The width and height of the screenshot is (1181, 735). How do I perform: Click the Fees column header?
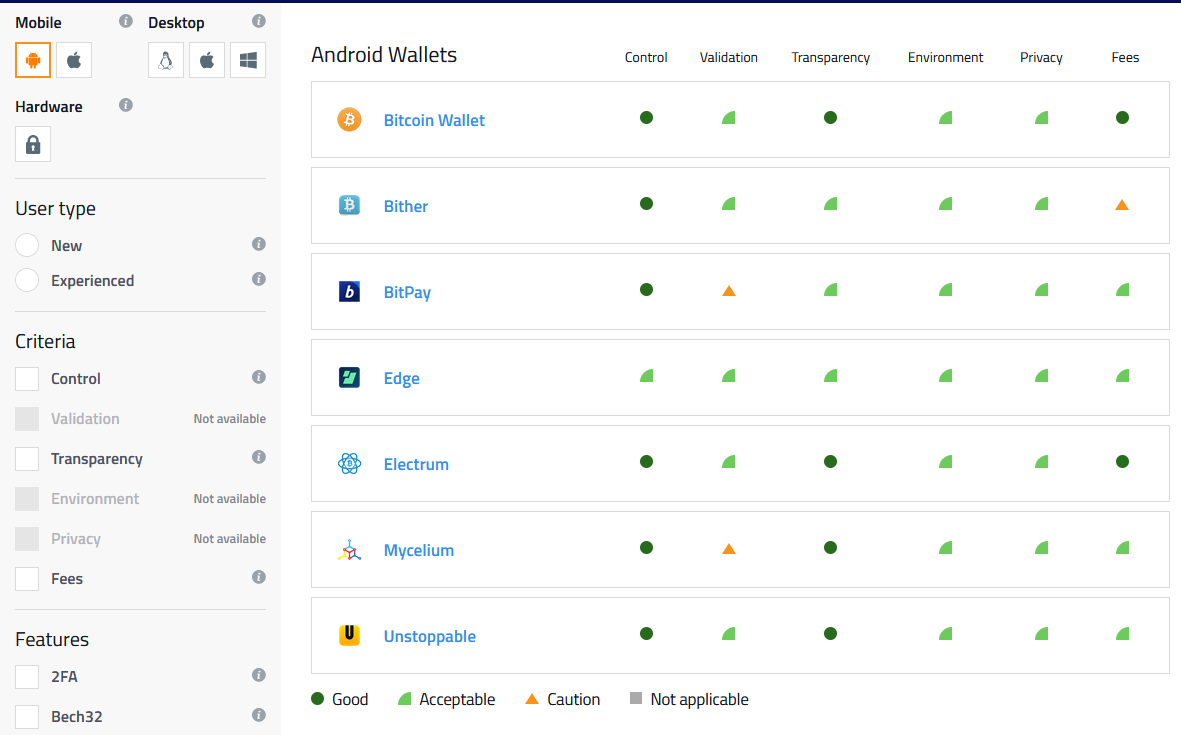click(x=1125, y=57)
